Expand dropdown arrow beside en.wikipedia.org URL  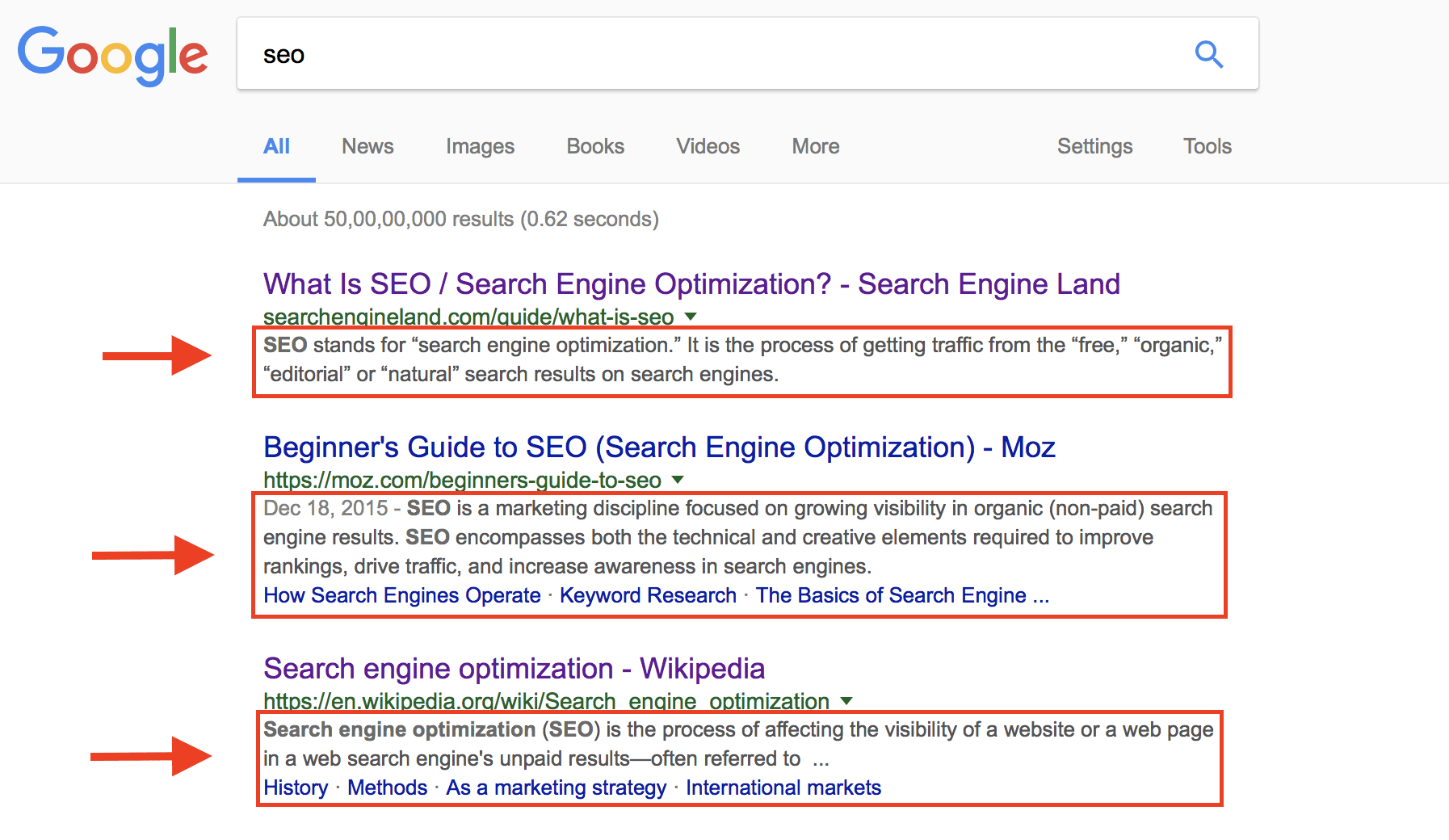[x=846, y=701]
